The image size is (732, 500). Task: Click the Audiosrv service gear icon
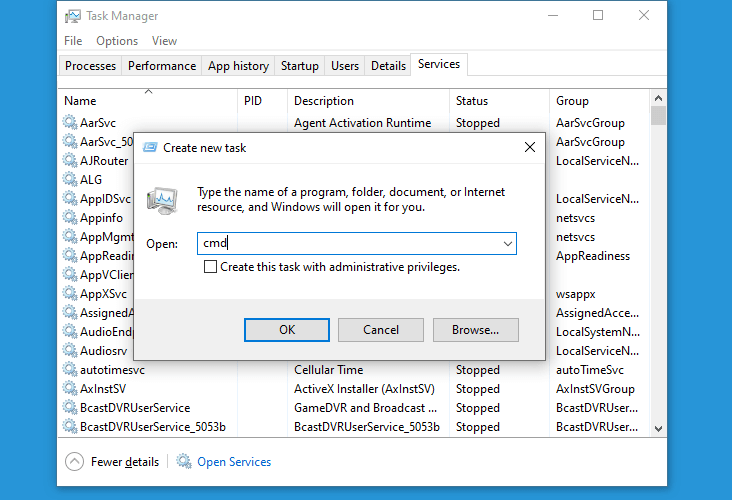pos(70,350)
